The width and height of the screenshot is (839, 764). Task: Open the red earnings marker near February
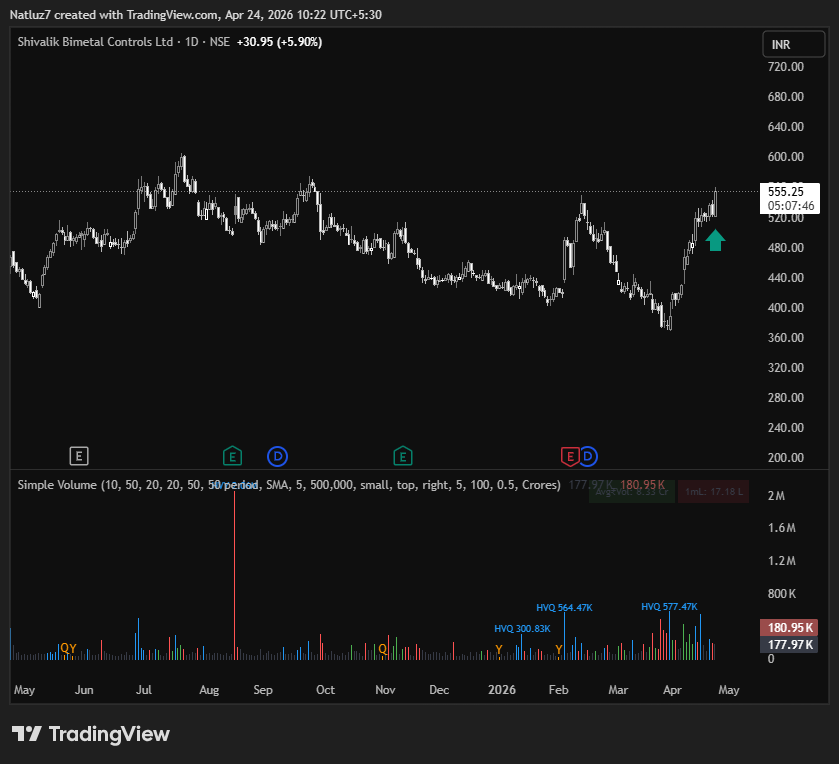[x=570, y=456]
